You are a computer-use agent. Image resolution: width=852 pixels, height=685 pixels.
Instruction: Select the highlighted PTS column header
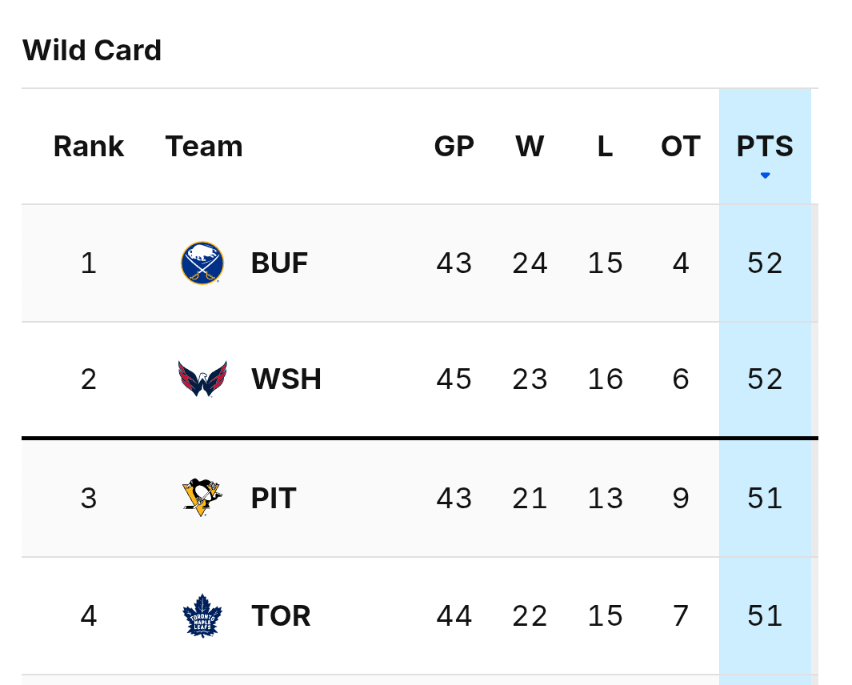765,147
